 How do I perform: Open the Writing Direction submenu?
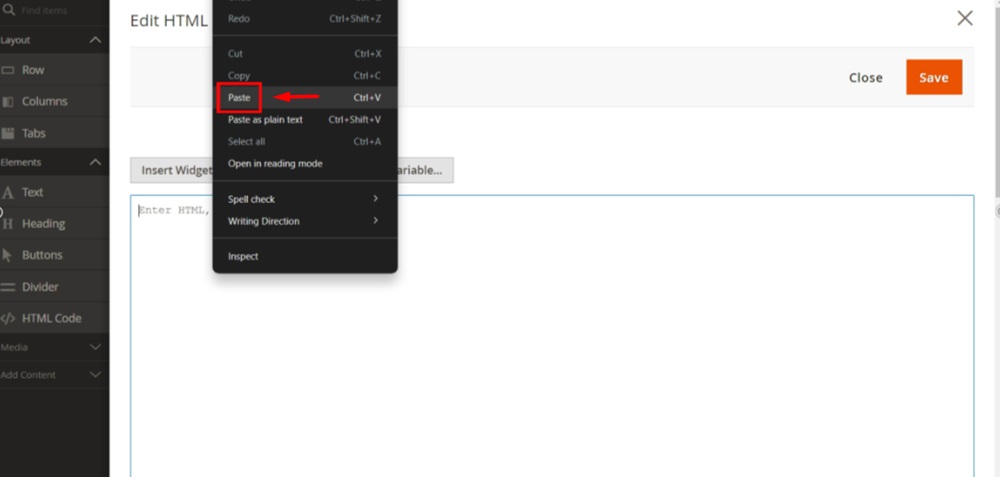pyautogui.click(x=305, y=221)
